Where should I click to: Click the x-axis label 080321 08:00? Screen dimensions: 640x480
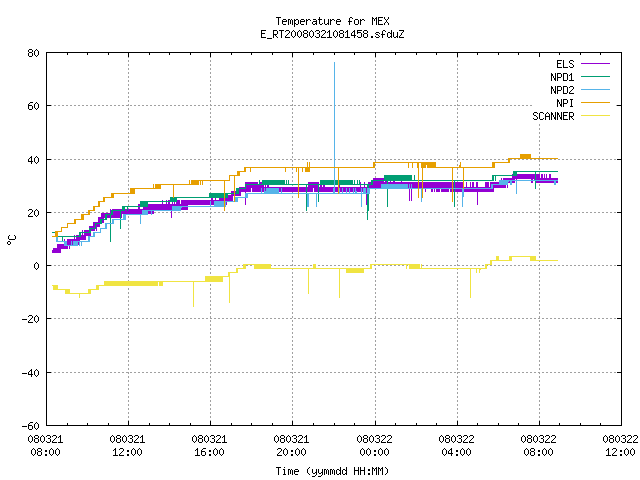click(45, 446)
